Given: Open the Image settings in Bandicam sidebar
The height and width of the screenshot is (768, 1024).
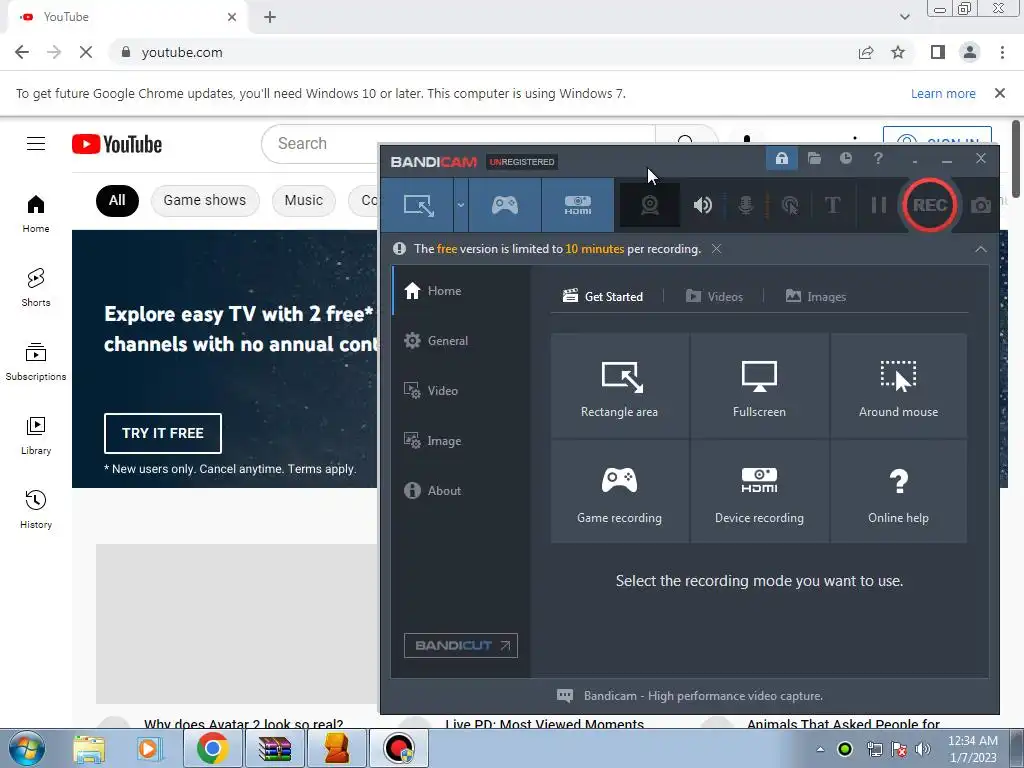Looking at the screenshot, I should click(x=461, y=441).
